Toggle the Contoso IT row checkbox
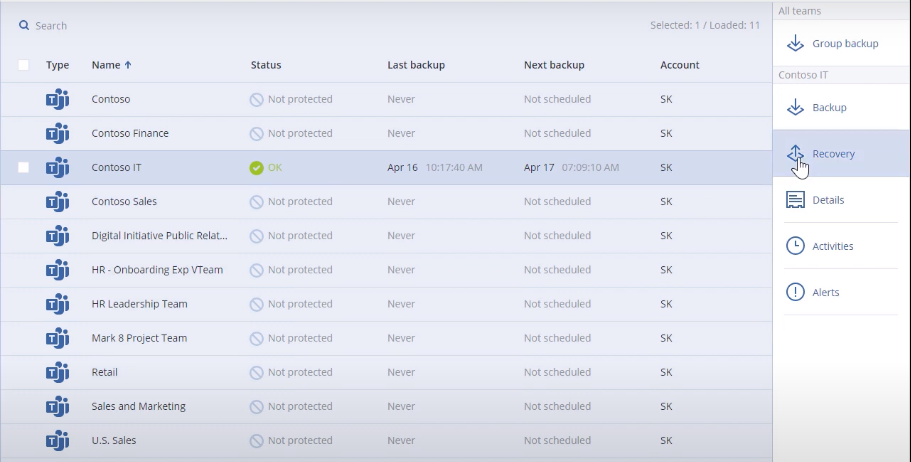Viewport: 911px width, 462px height. (x=23, y=167)
